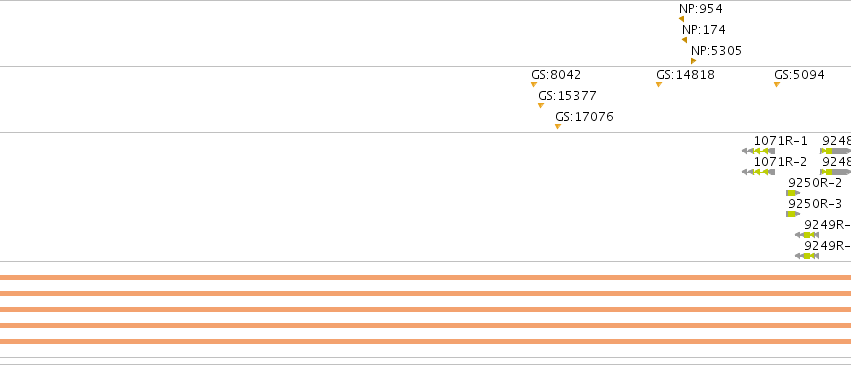Click the GS:14818 insertion triangle

(659, 85)
